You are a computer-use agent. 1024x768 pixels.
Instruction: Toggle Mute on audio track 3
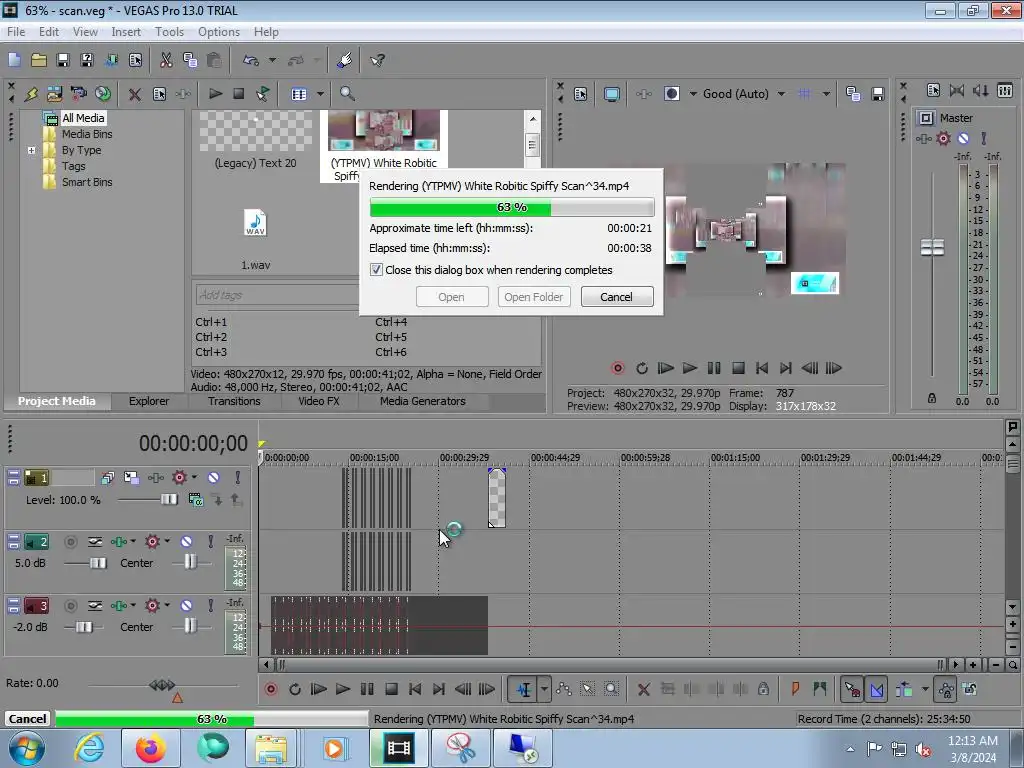click(186, 605)
